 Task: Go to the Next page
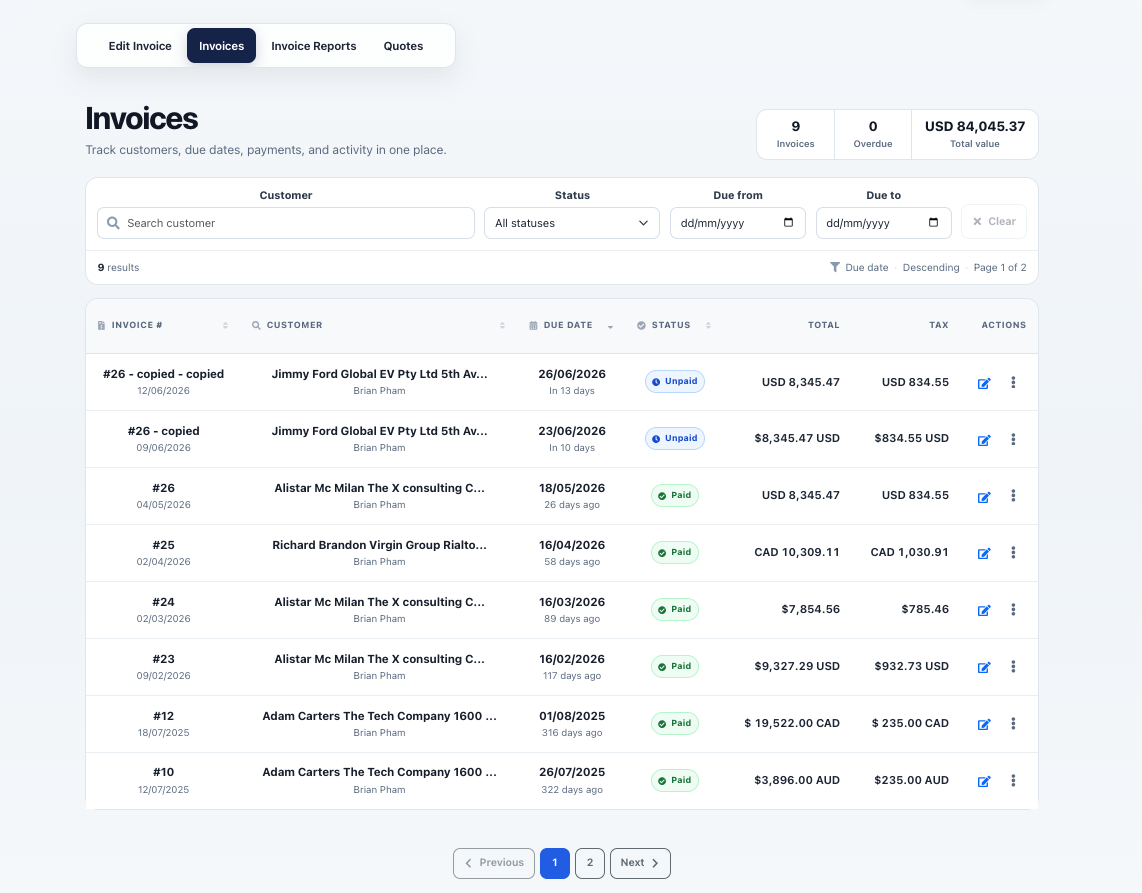click(640, 863)
